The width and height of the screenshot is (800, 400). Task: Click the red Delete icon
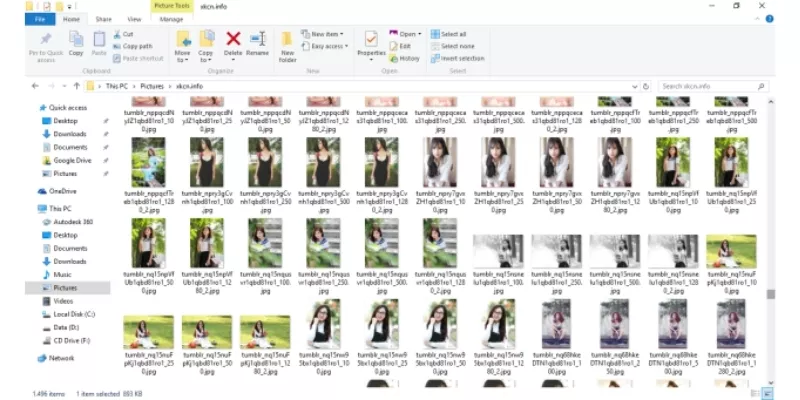[x=233, y=39]
